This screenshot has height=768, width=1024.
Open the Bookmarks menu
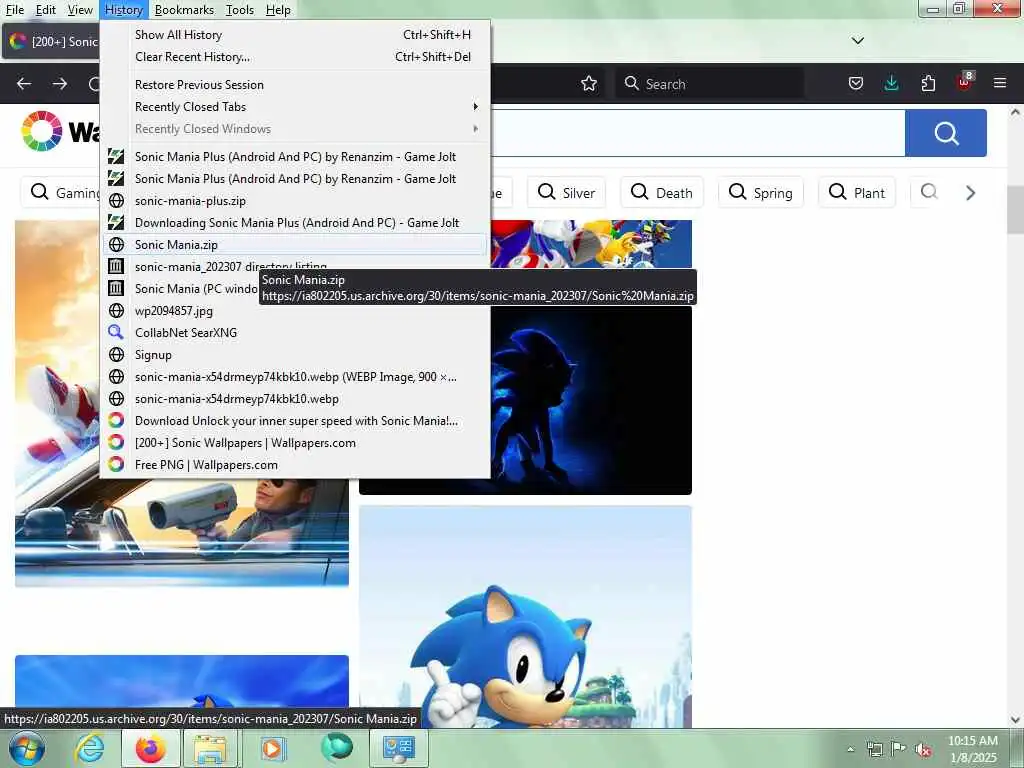pos(184,10)
